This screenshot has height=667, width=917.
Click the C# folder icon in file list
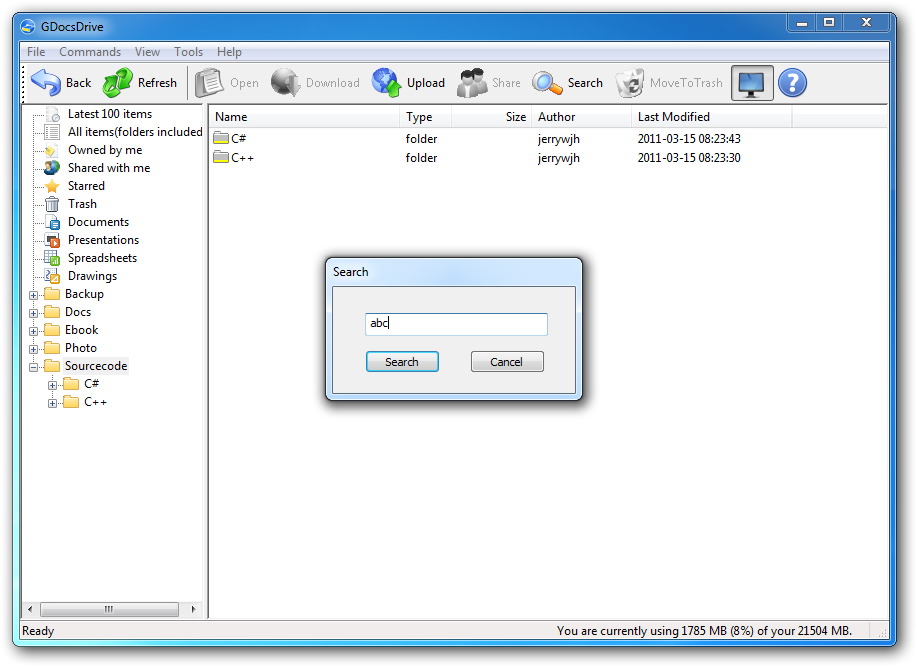[221, 138]
